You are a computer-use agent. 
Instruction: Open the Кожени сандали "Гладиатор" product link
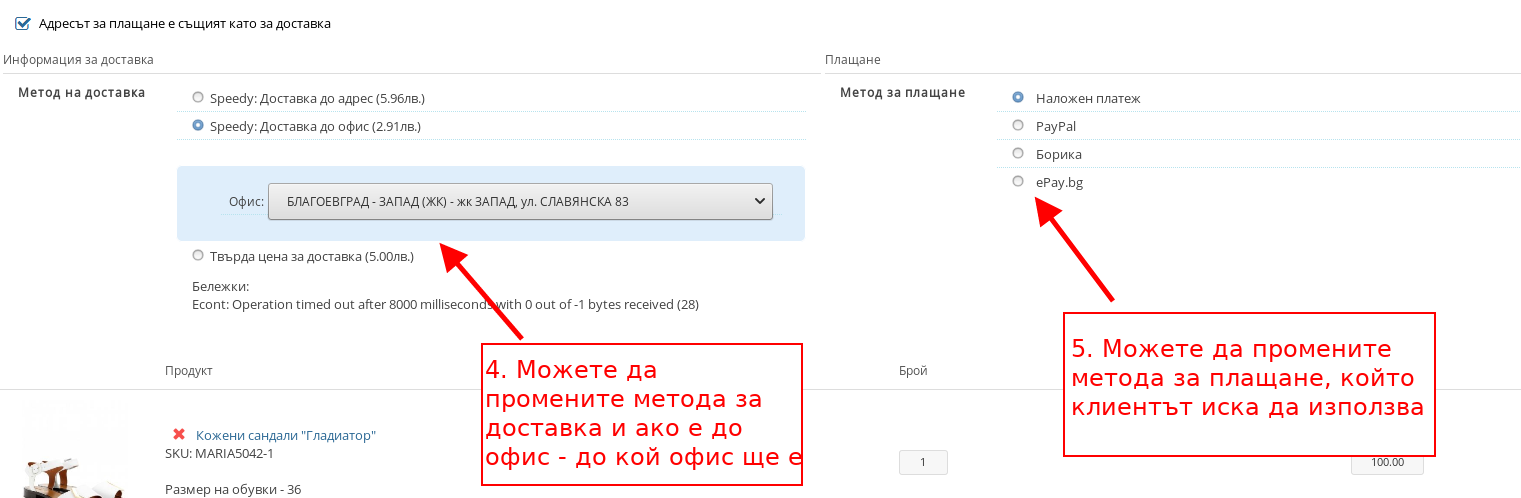point(285,436)
